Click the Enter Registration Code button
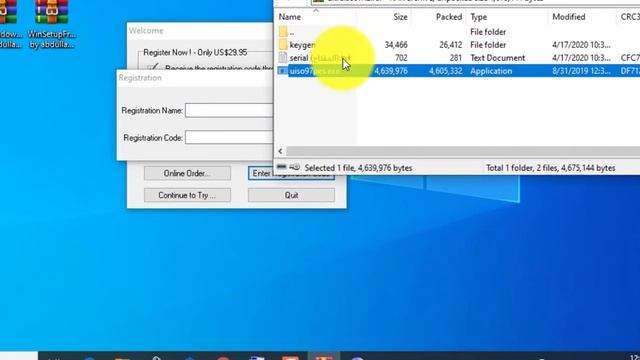The height and width of the screenshot is (360, 640). tap(291, 173)
